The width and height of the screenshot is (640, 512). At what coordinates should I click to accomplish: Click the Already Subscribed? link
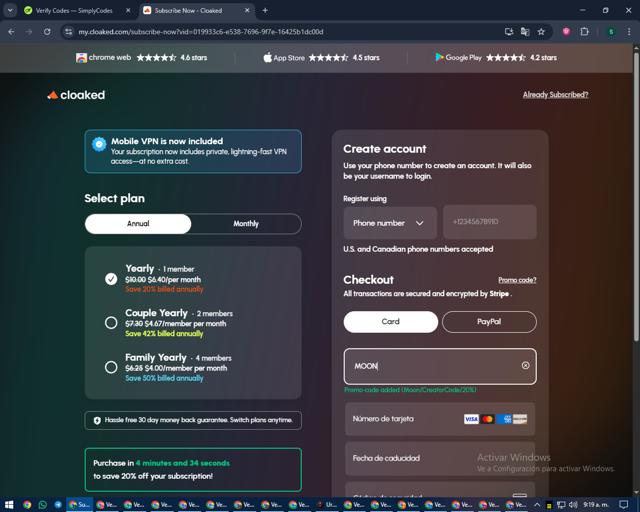(x=556, y=95)
